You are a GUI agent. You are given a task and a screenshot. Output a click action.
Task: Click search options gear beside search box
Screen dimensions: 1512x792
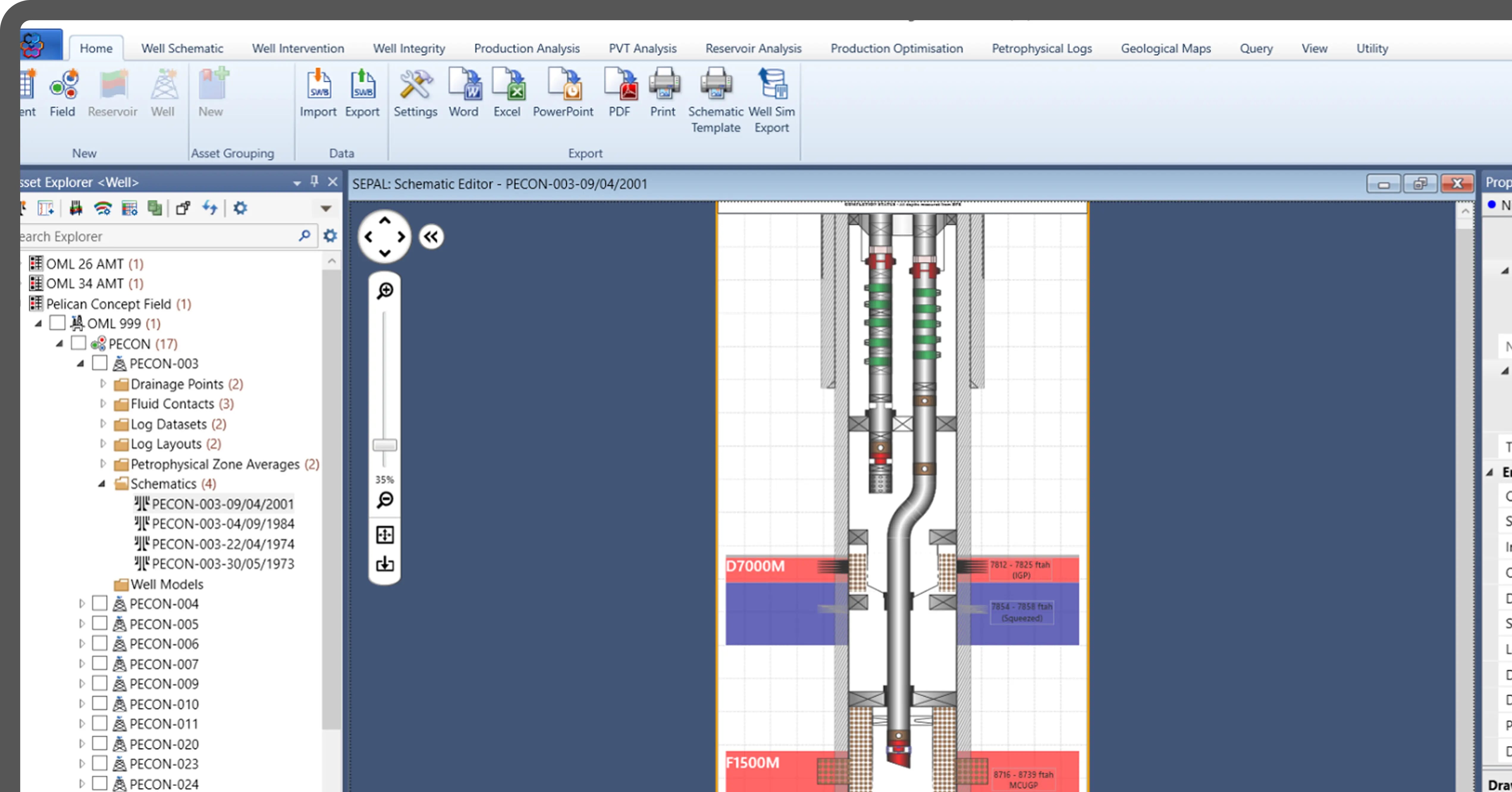tap(330, 236)
